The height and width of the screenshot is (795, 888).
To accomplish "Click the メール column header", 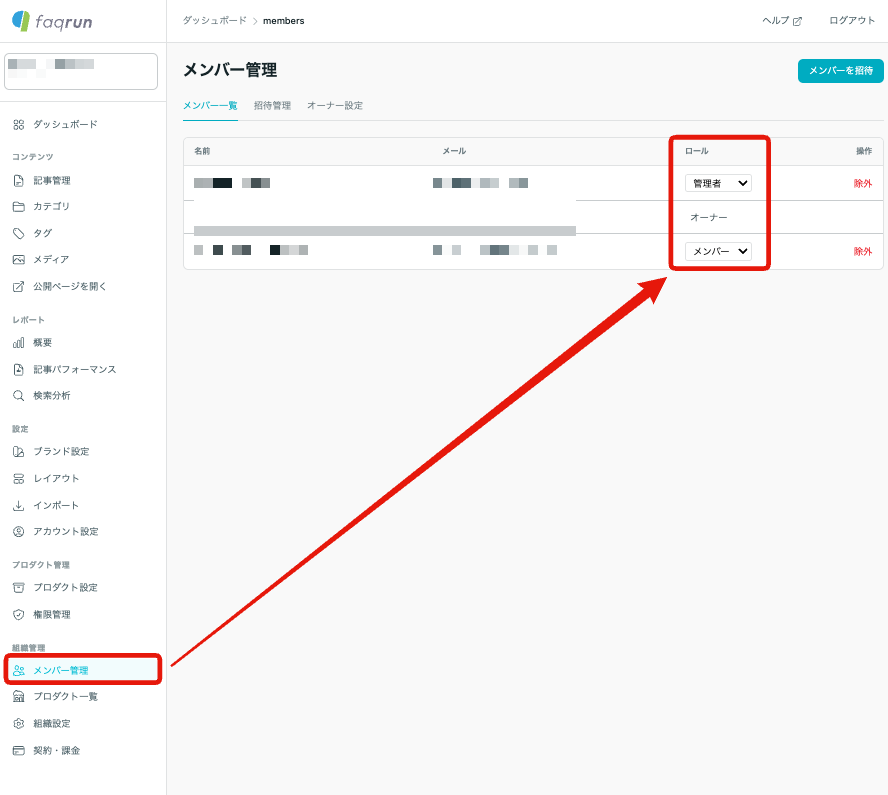I will 454,151.
